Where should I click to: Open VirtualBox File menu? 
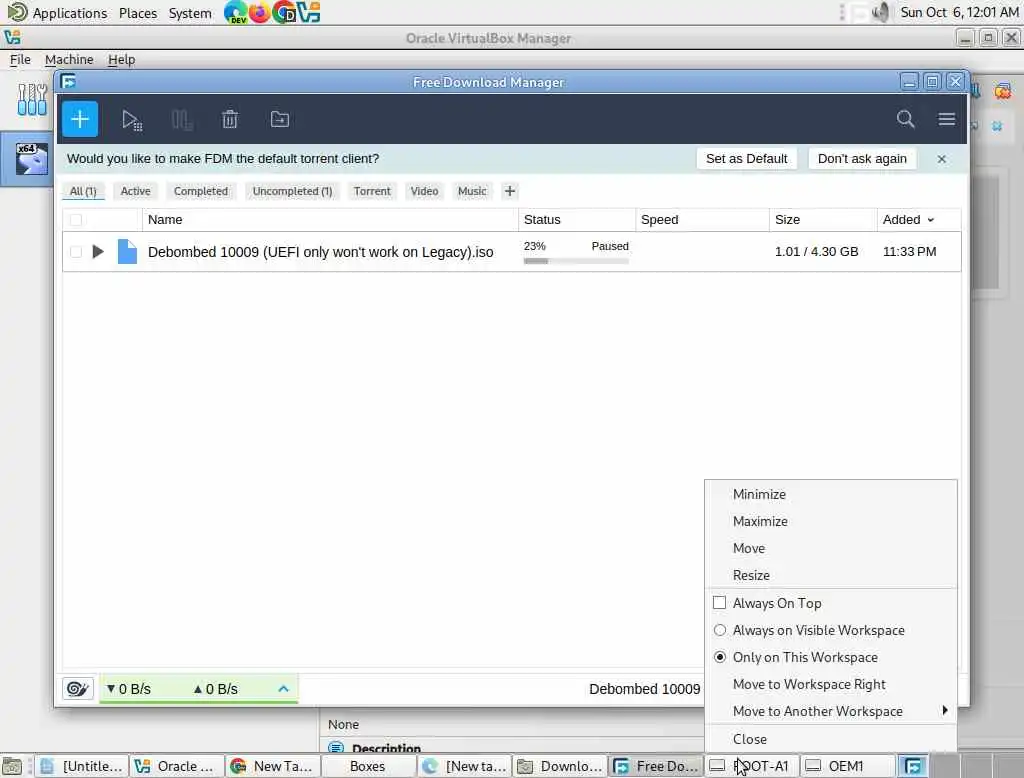pyautogui.click(x=20, y=59)
